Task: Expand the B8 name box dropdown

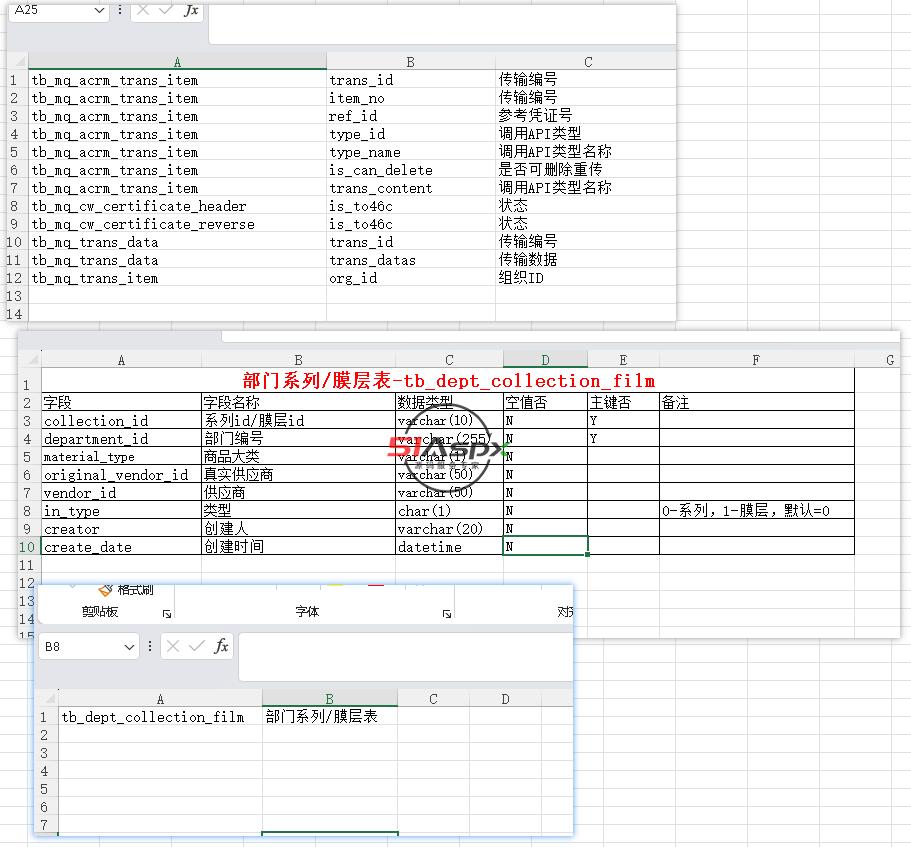Action: click(x=129, y=647)
